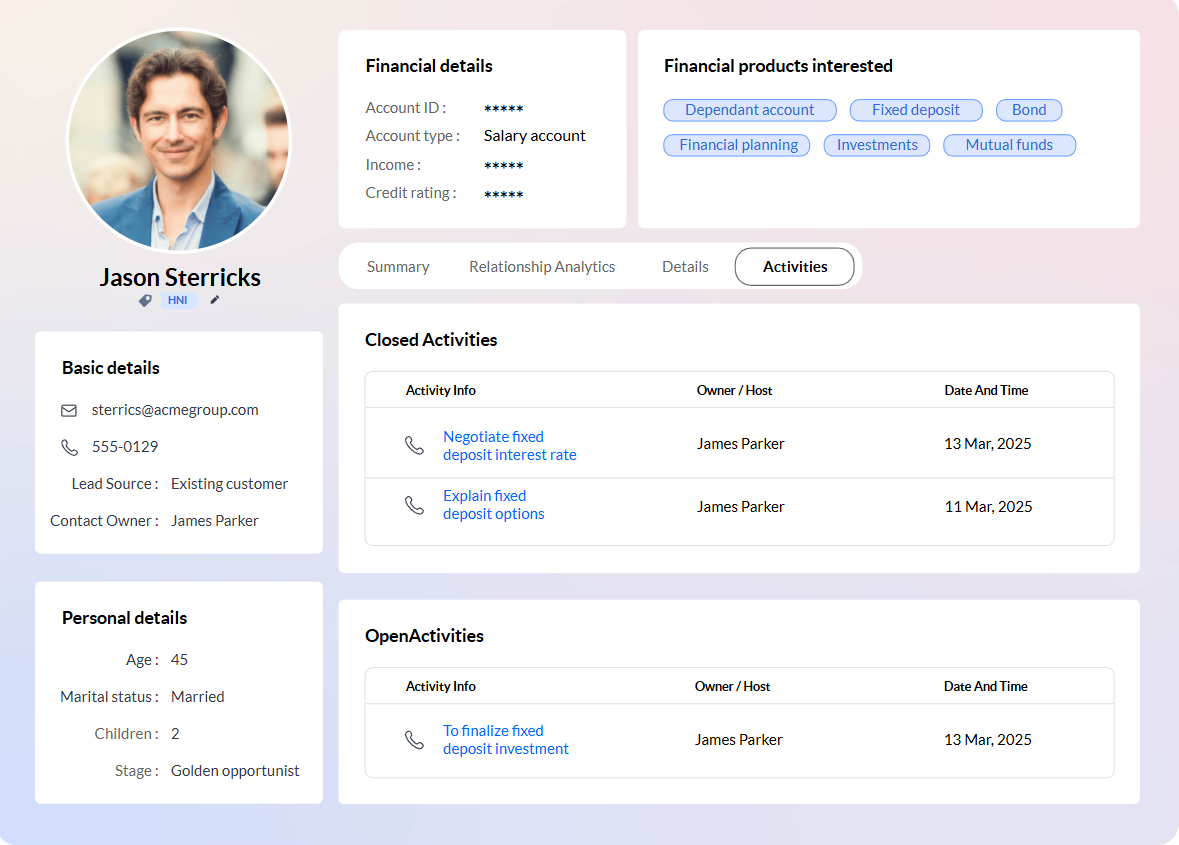The height and width of the screenshot is (845, 1179).
Task: Switch to the Details tab
Action: click(685, 266)
